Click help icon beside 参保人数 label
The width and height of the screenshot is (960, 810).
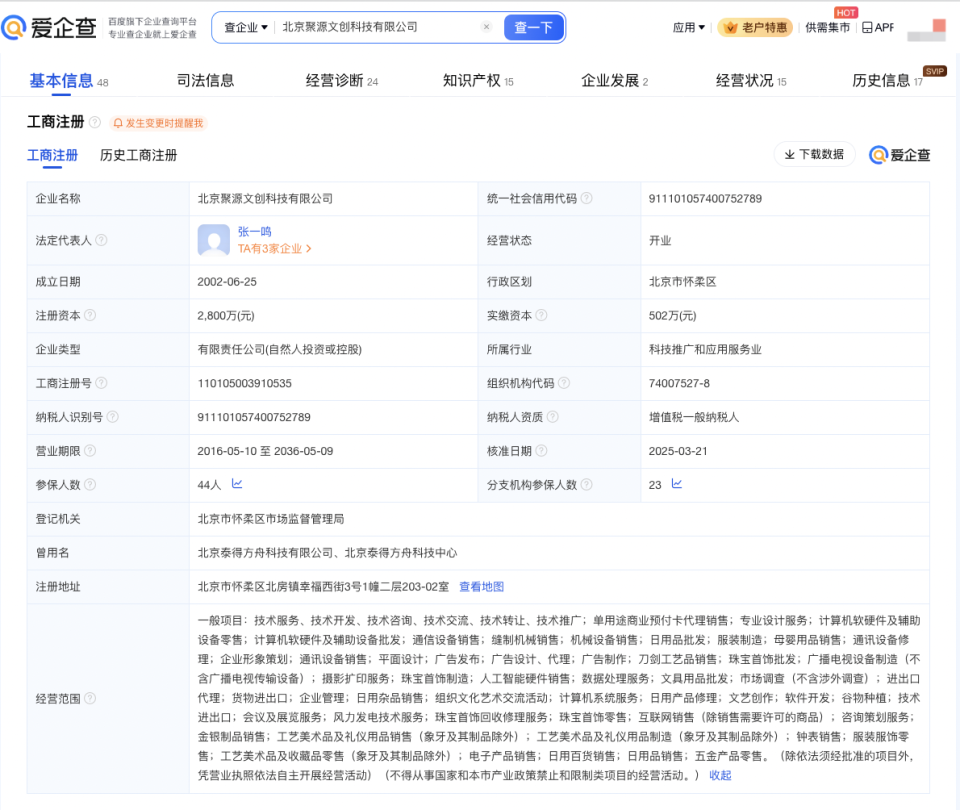pyautogui.click(x=90, y=484)
